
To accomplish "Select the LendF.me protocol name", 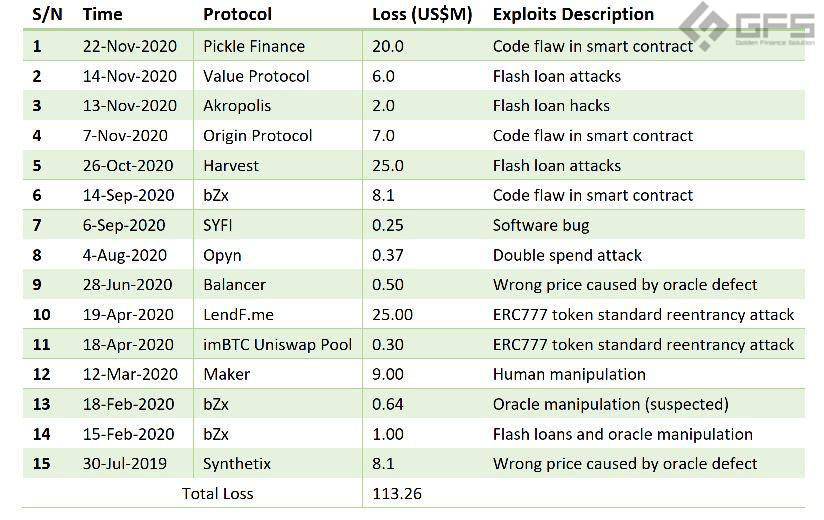I will point(238,315).
